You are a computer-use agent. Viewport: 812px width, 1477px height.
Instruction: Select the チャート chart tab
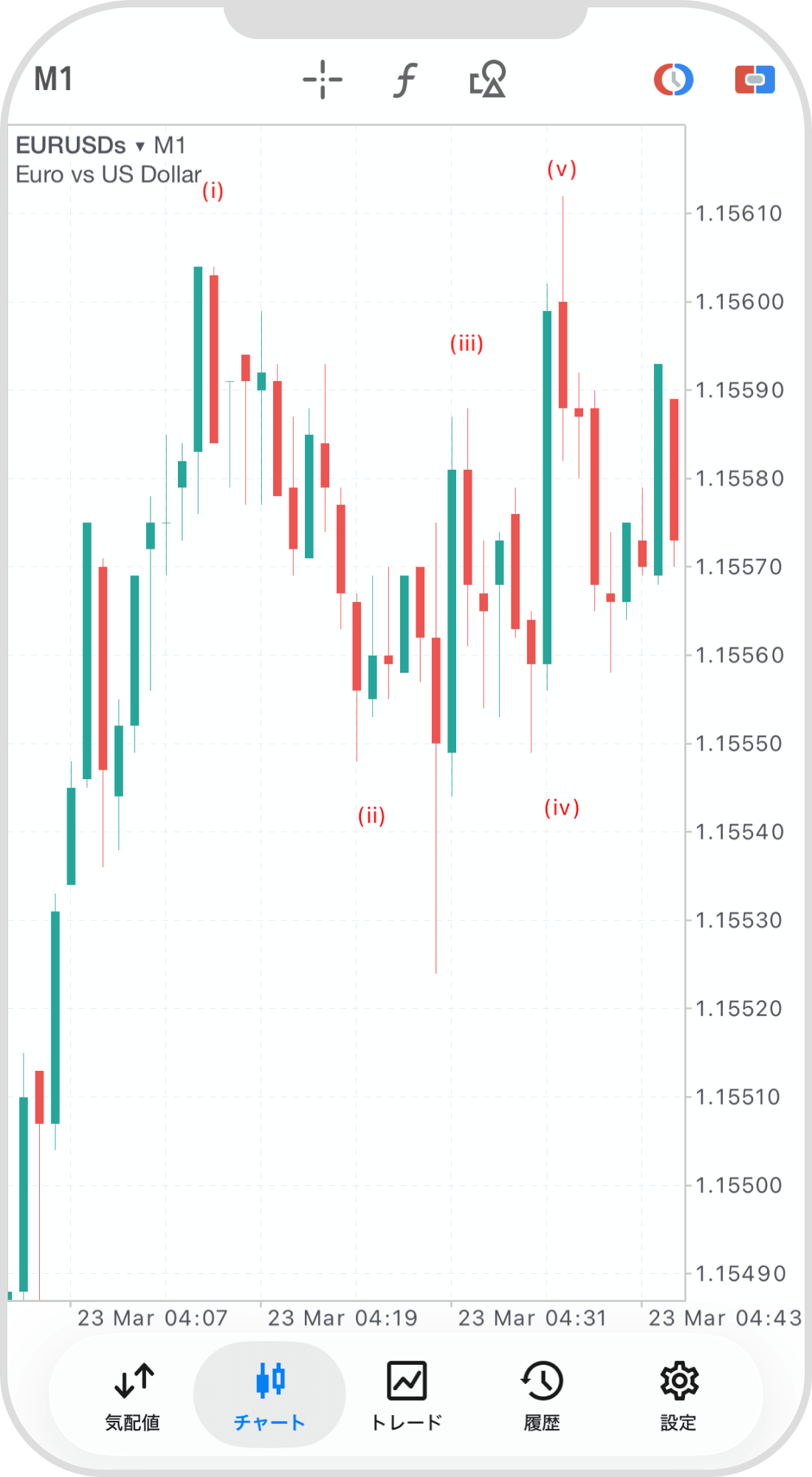pos(269,1394)
